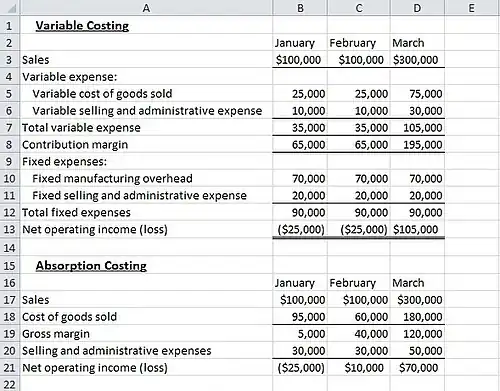Select March net operating income $105,000
The image size is (500, 391).
(417, 229)
